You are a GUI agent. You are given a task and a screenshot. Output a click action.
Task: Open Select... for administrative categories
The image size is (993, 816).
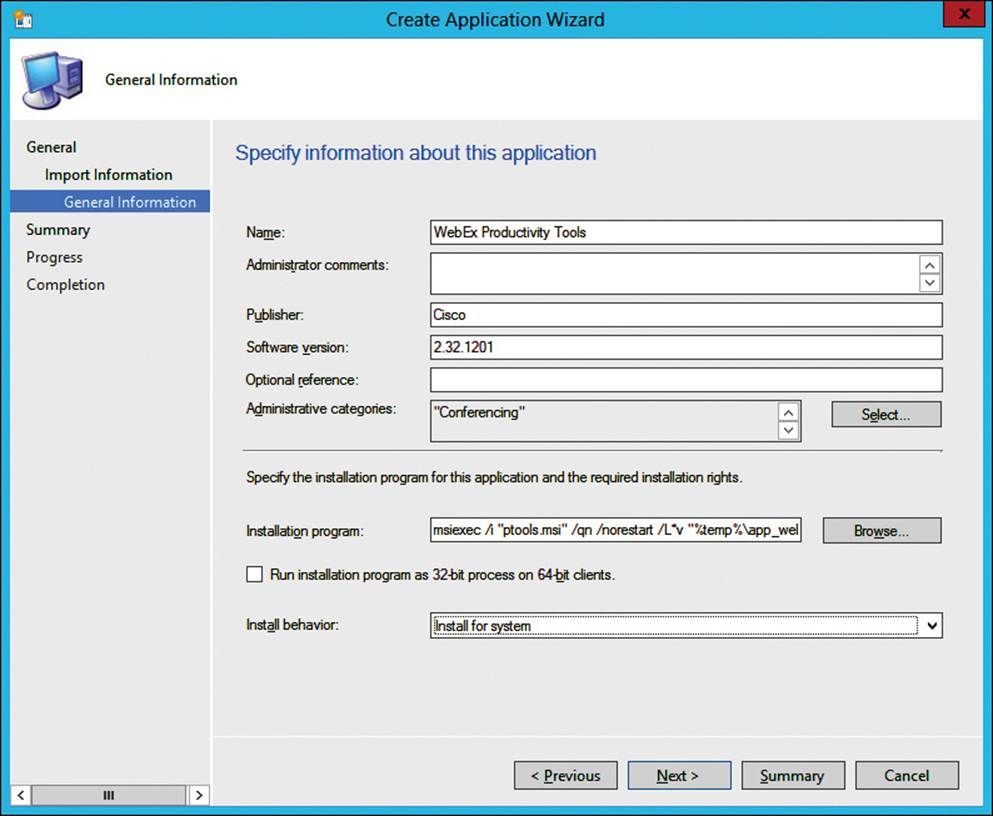point(886,415)
